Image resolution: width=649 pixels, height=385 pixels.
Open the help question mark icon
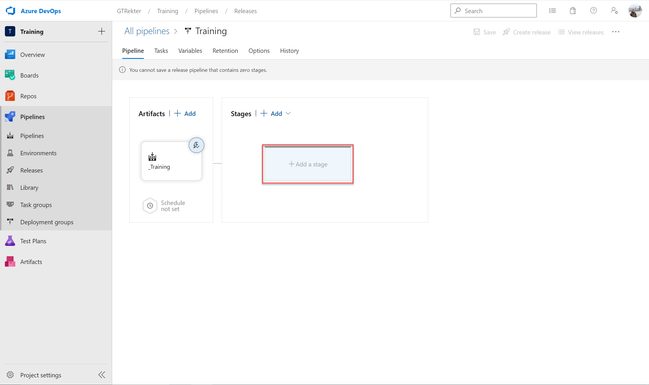pyautogui.click(x=594, y=11)
